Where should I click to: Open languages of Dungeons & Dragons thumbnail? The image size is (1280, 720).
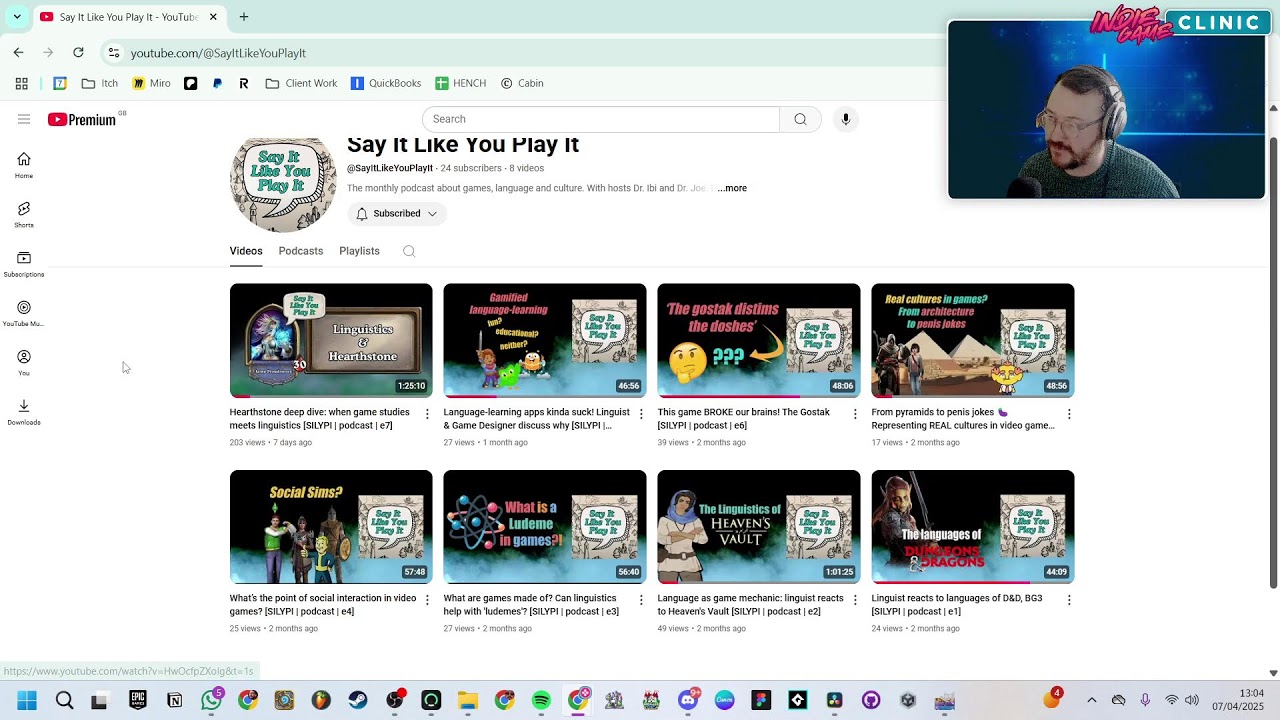[973, 526]
